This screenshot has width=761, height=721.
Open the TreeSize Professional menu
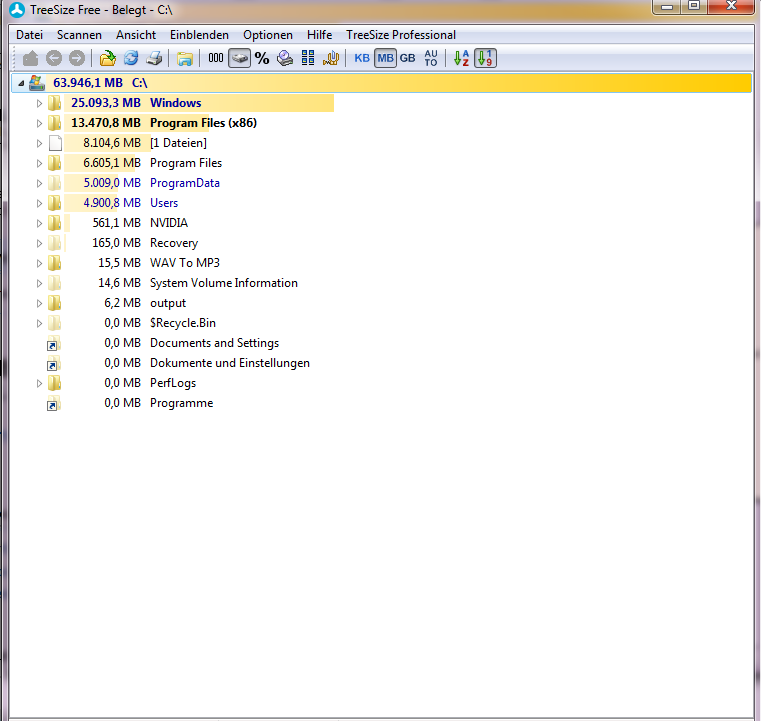click(401, 35)
